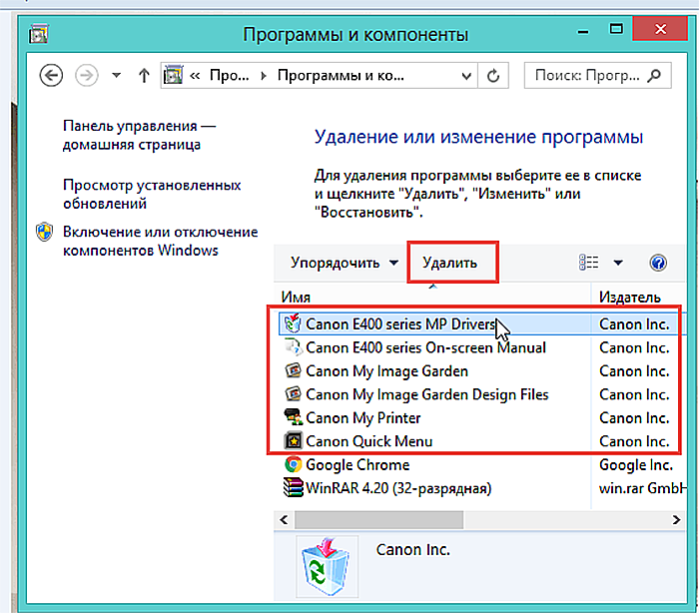Click the address bar control panel icon
Image resolution: width=699 pixels, height=613 pixels.
click(173, 75)
